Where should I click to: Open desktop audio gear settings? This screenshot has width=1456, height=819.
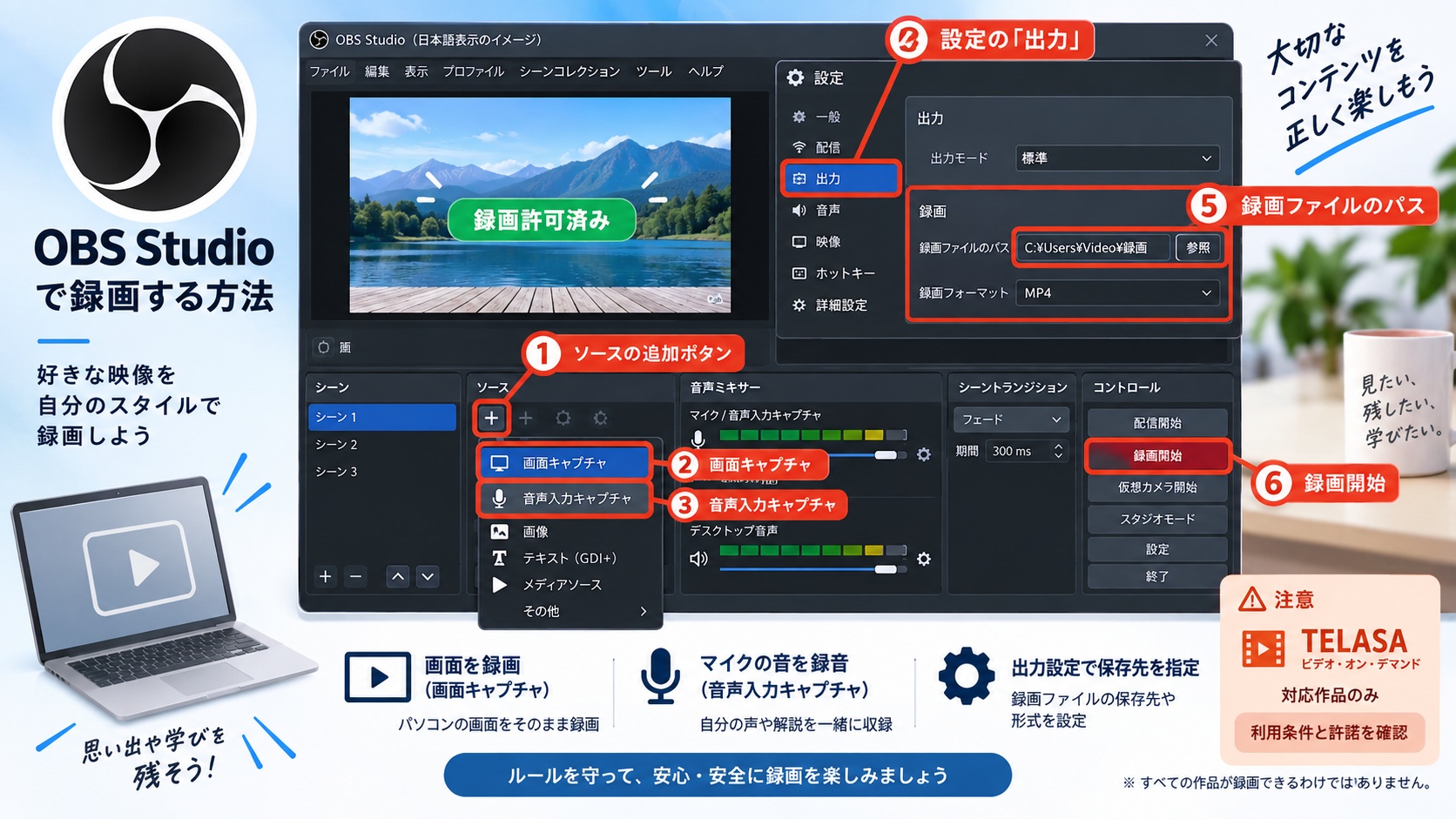tap(924, 559)
